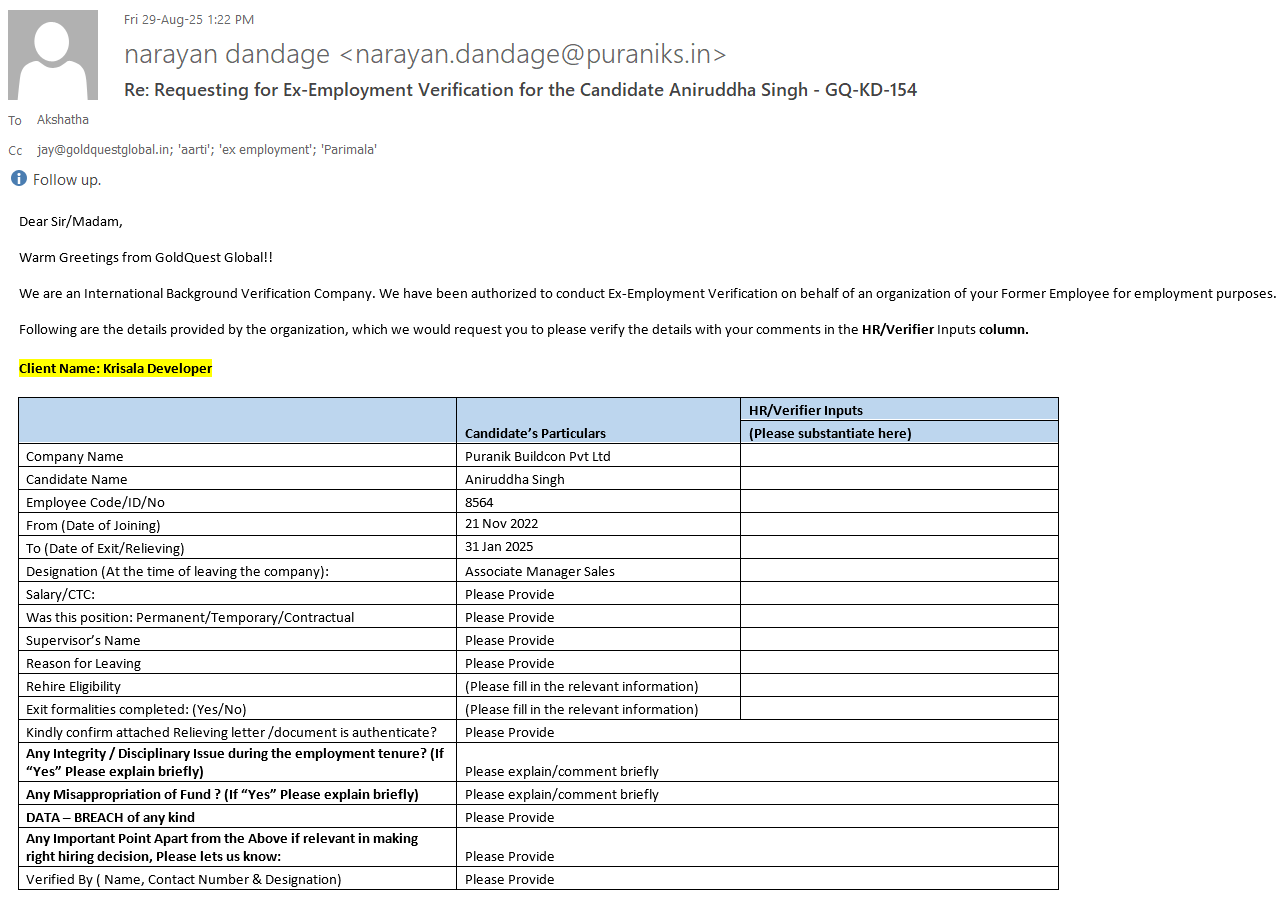Click HR input cell for Company Name

(x=898, y=456)
